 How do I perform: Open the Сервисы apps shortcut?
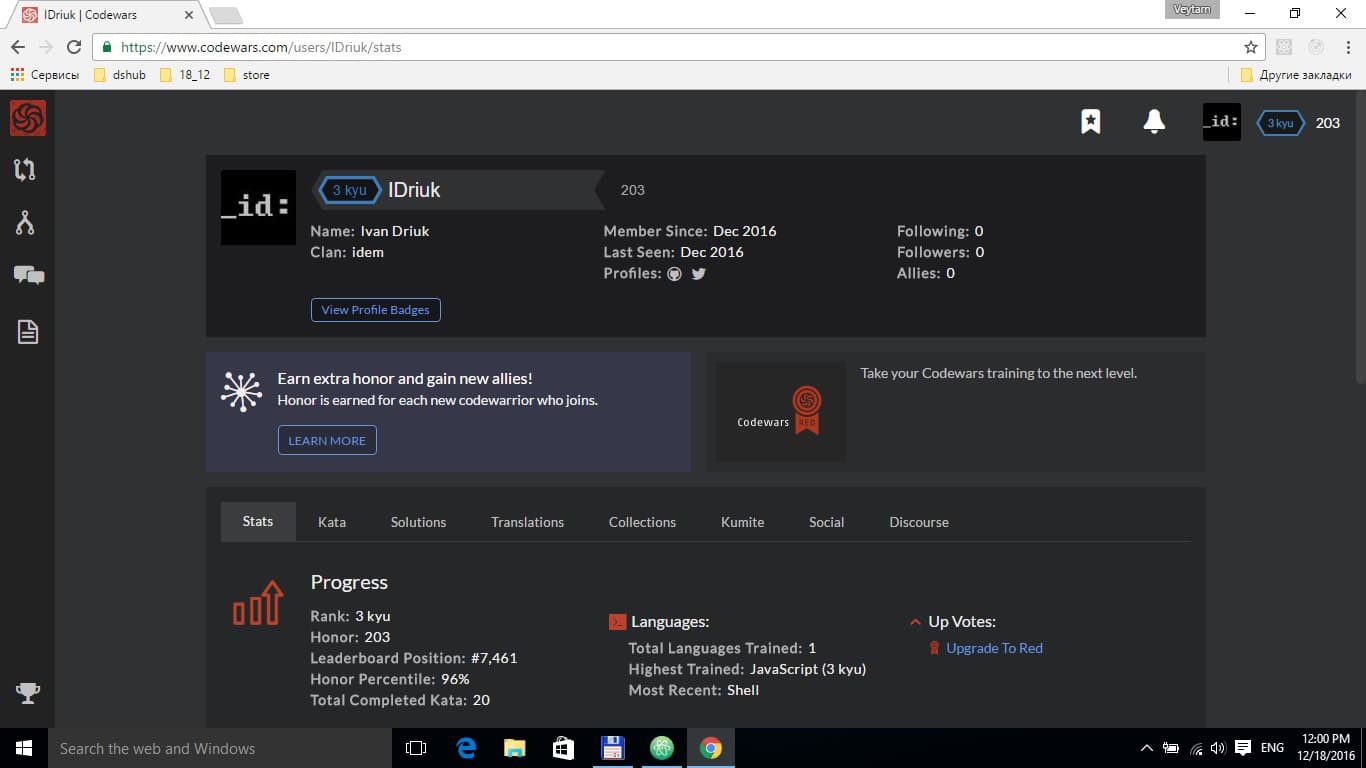44,75
